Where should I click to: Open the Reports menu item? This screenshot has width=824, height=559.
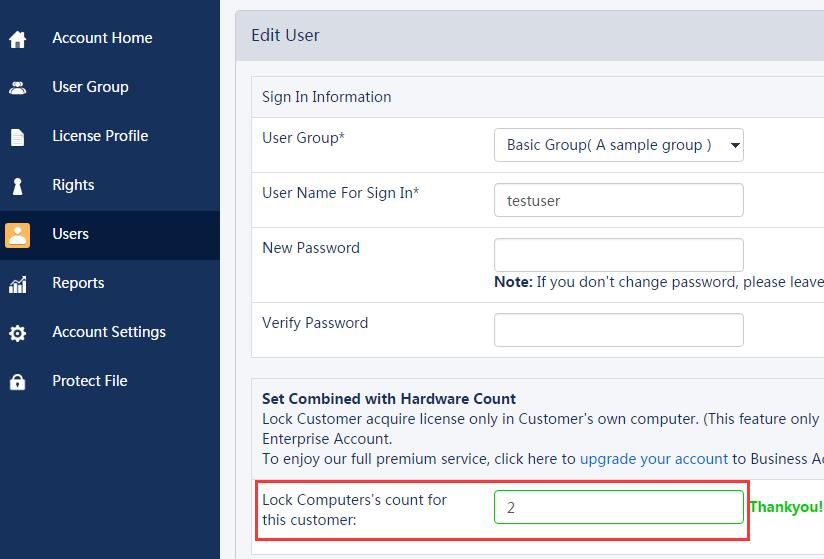pyautogui.click(x=78, y=283)
